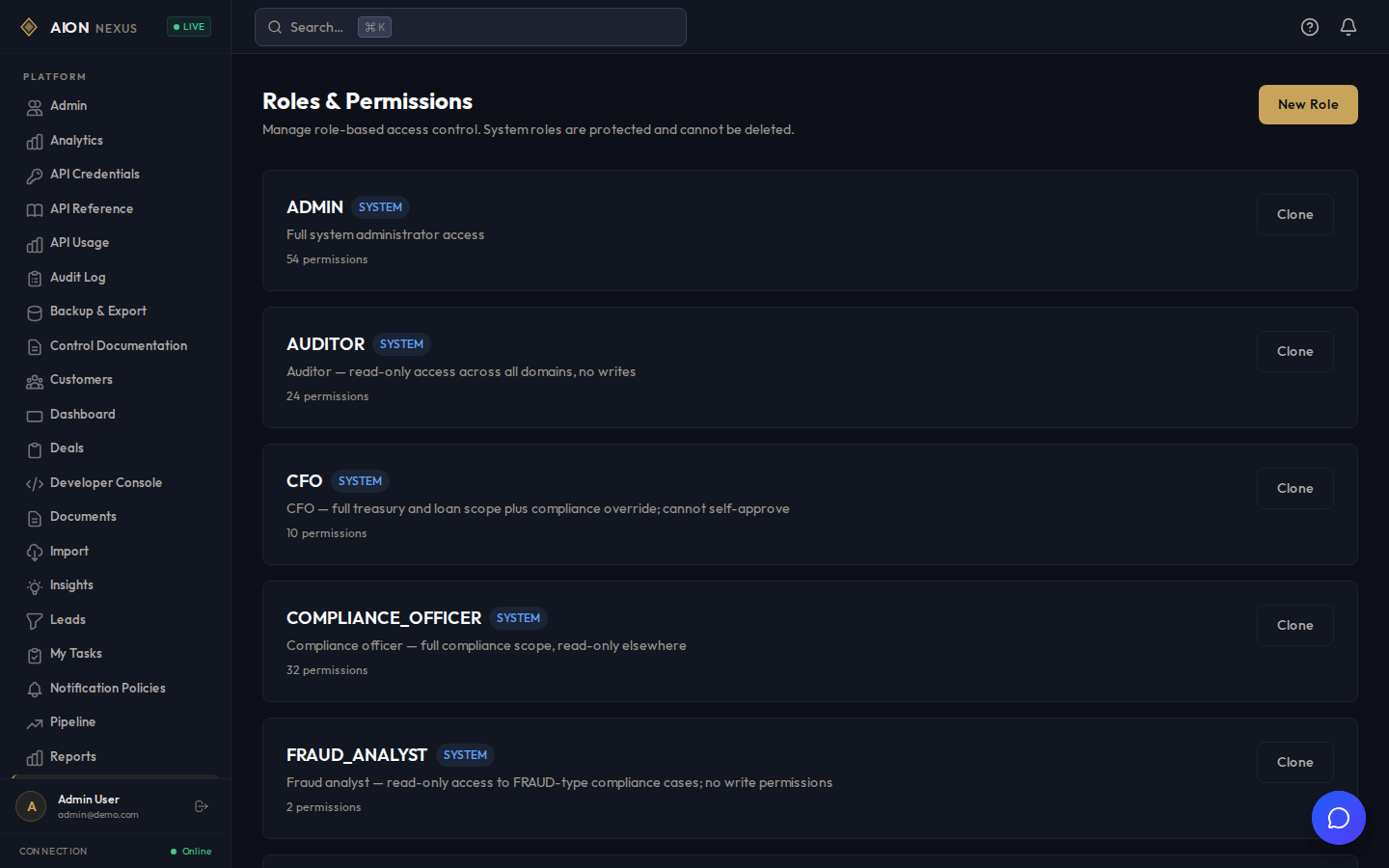Open the chat support bubble

pos(1339,818)
